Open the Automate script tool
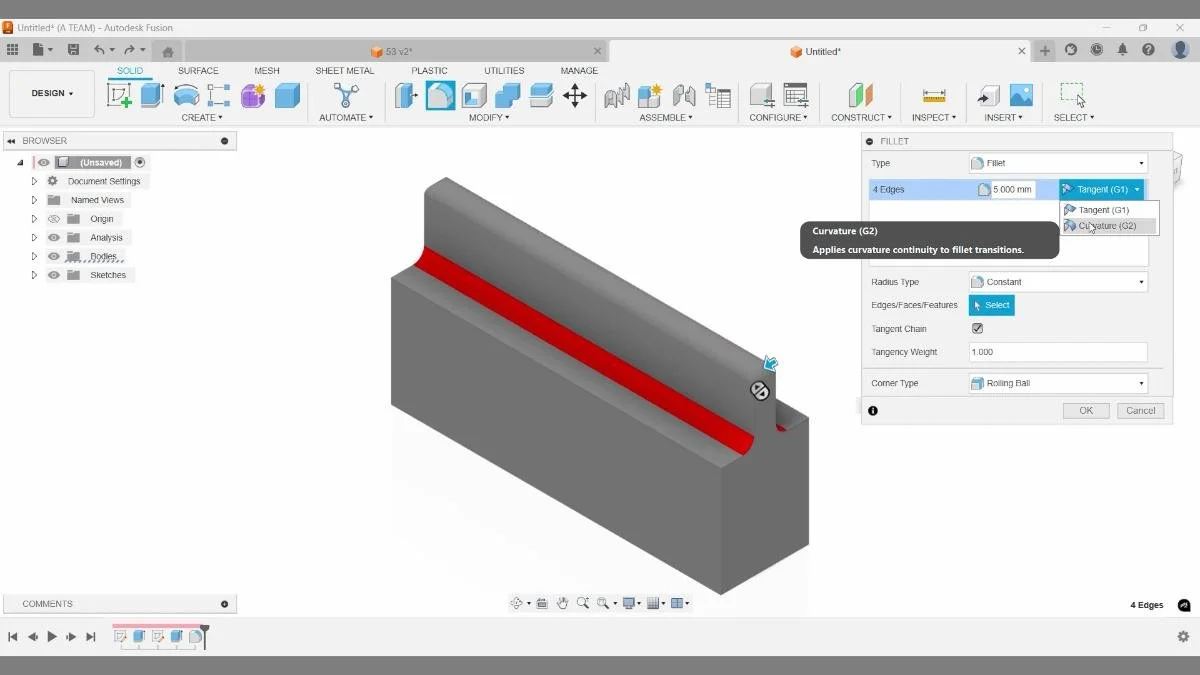The image size is (1200, 675). click(345, 93)
